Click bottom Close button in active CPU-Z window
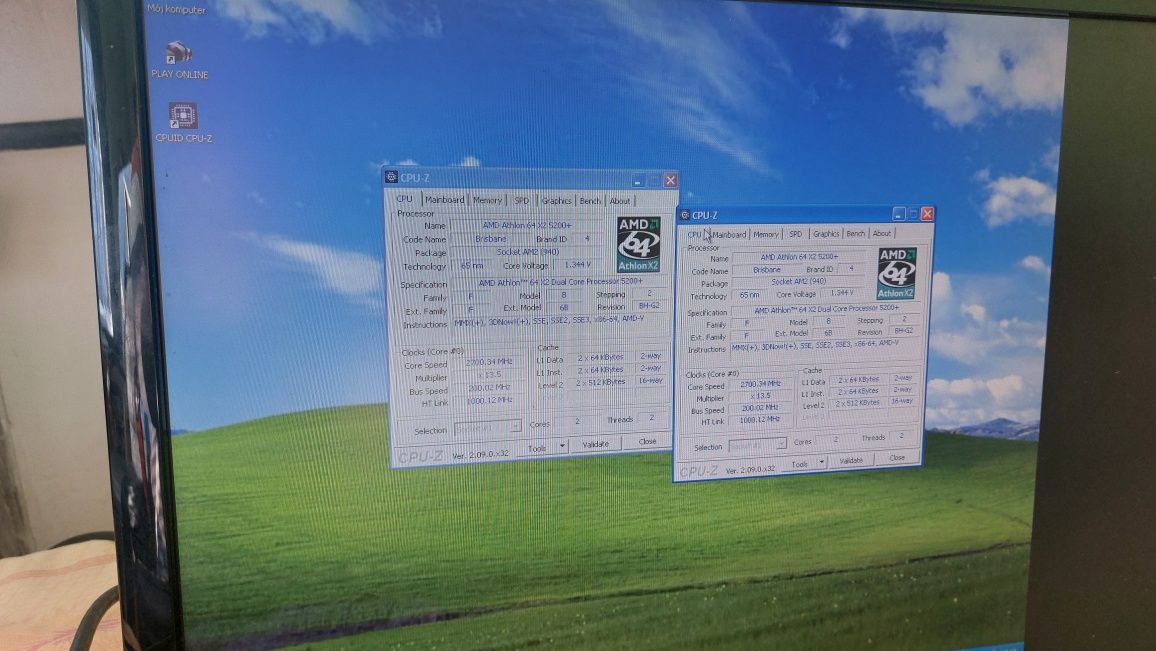 [896, 458]
